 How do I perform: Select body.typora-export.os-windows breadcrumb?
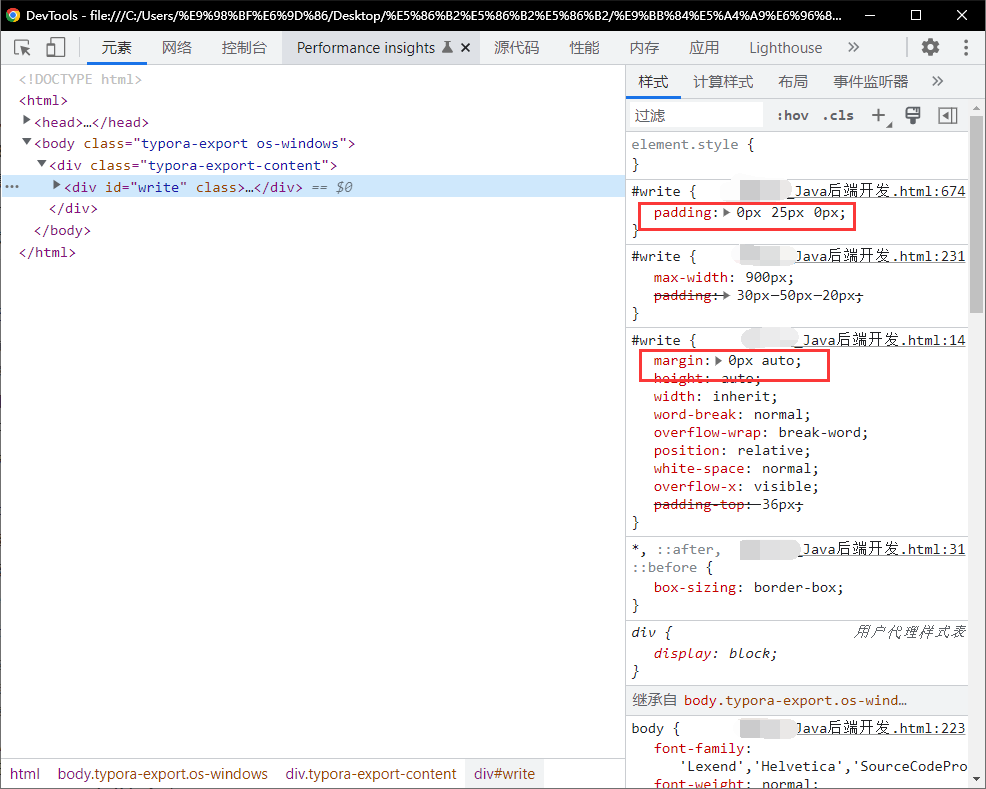[162, 774]
